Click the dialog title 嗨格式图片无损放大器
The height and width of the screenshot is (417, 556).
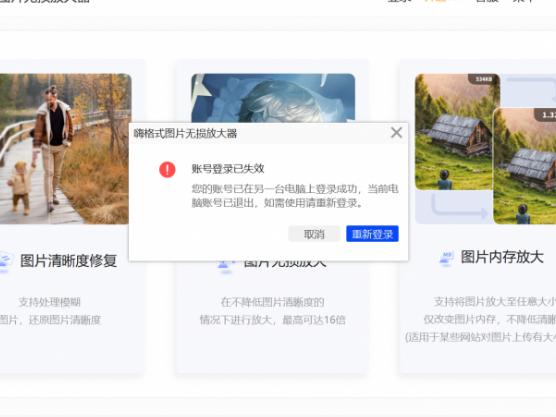click(185, 134)
